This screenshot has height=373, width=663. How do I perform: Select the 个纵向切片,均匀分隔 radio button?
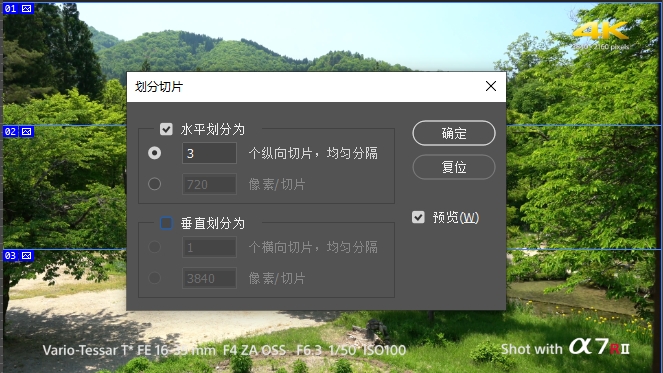pos(154,153)
